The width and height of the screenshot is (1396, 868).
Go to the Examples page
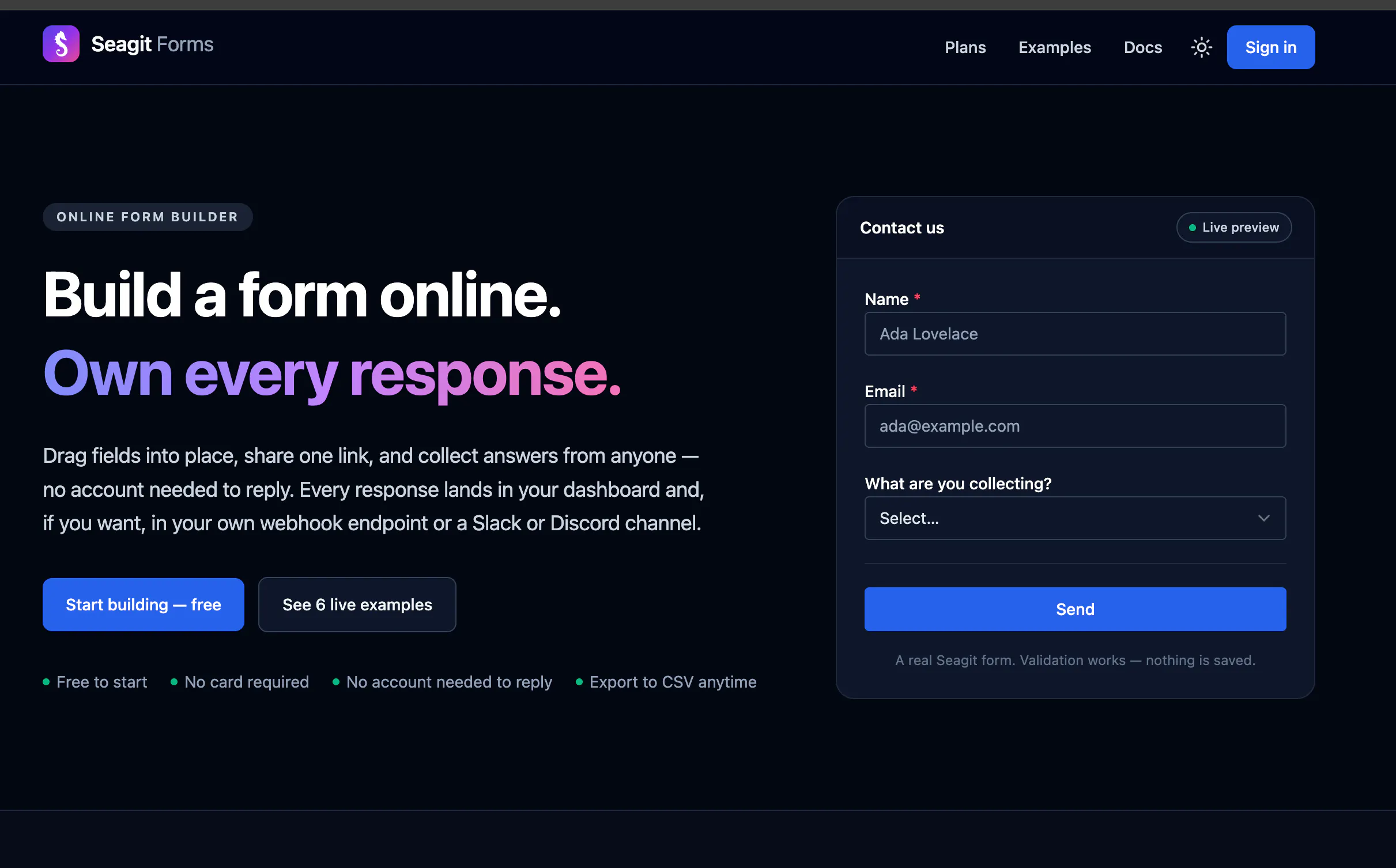(x=1054, y=47)
